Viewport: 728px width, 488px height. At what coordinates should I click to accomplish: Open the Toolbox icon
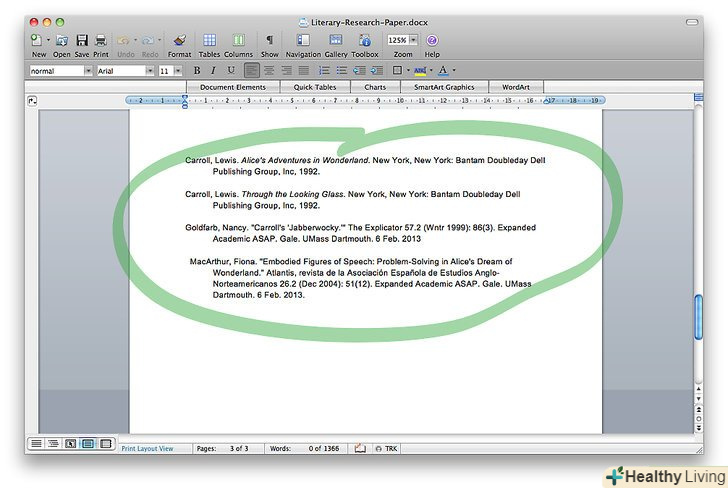point(365,40)
